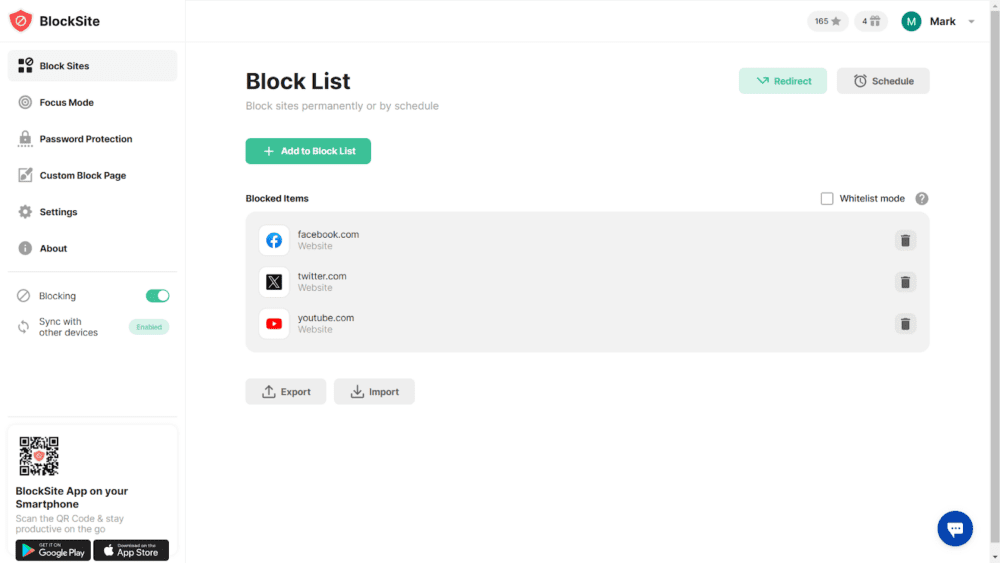Click the BlockSite shield logo
Image resolution: width=1000 pixels, height=563 pixels.
tap(20, 21)
